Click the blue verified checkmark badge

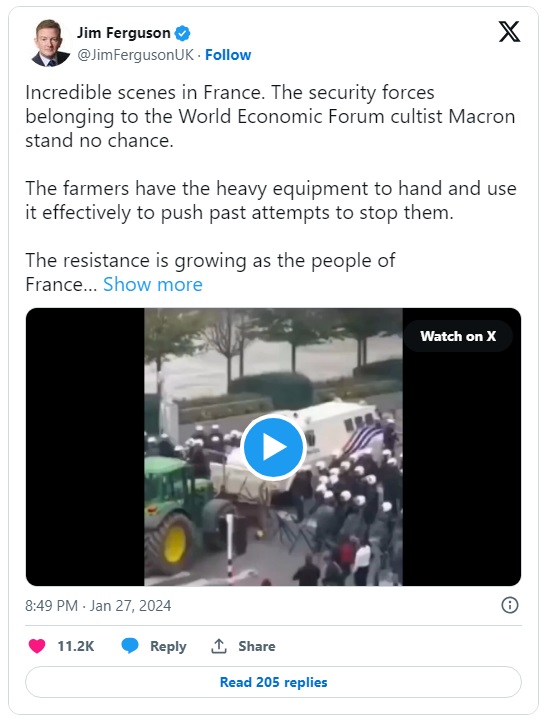(x=182, y=33)
